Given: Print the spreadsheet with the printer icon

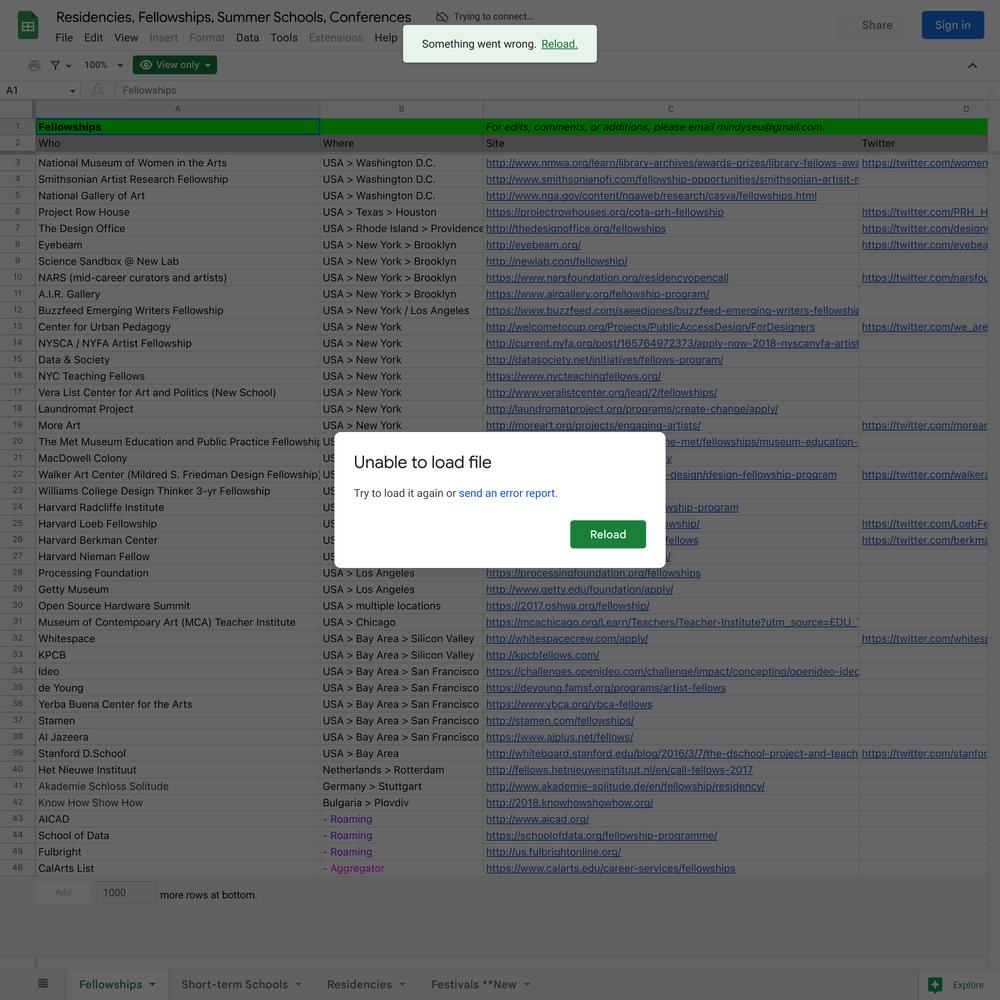Looking at the screenshot, I should pyautogui.click(x=34, y=65).
